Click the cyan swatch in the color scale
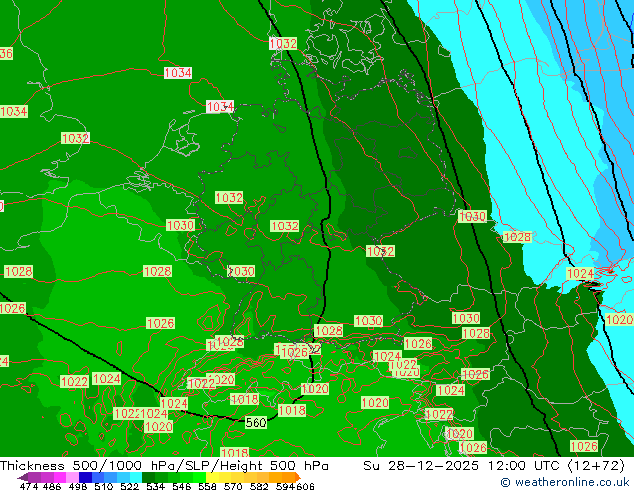Viewport: 634px width, 490px height. click(136, 477)
